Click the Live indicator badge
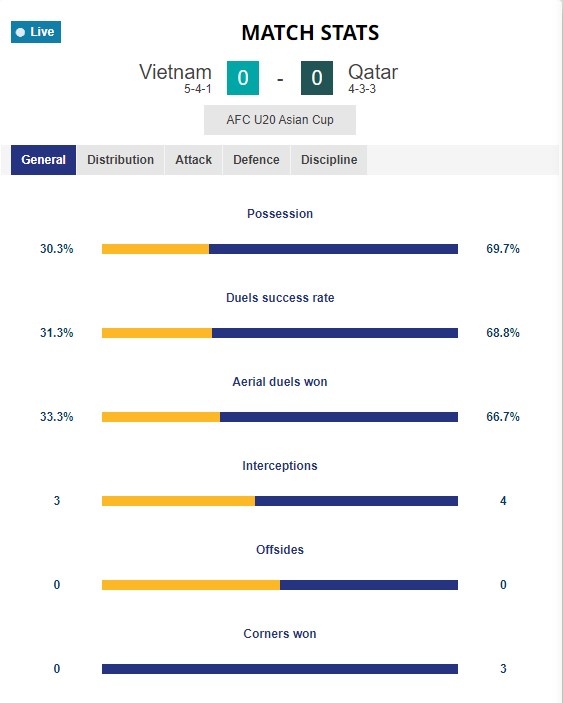The height and width of the screenshot is (703, 563). (x=36, y=32)
